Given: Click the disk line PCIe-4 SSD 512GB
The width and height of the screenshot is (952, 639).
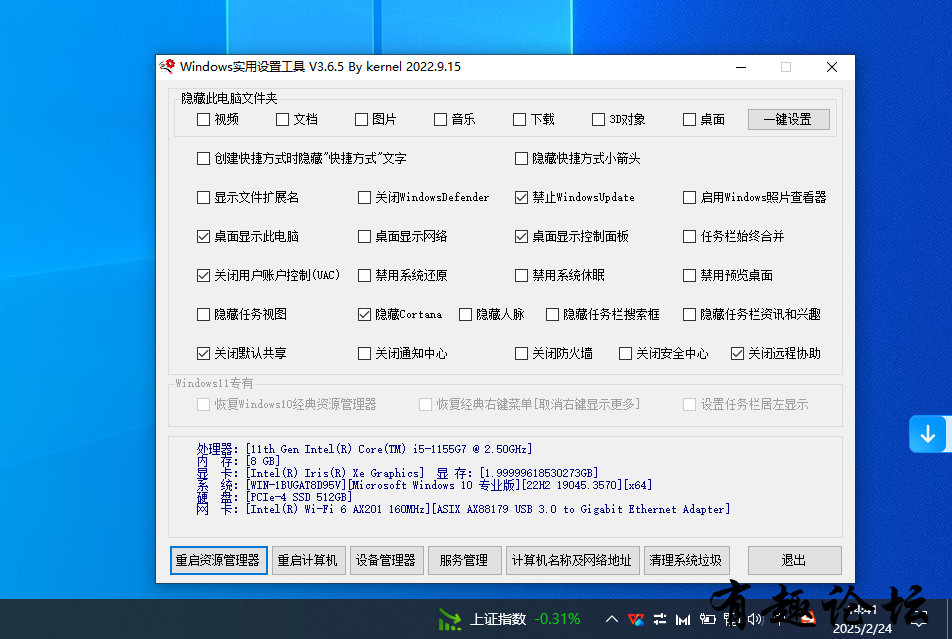Looking at the screenshot, I should click(x=274, y=497).
